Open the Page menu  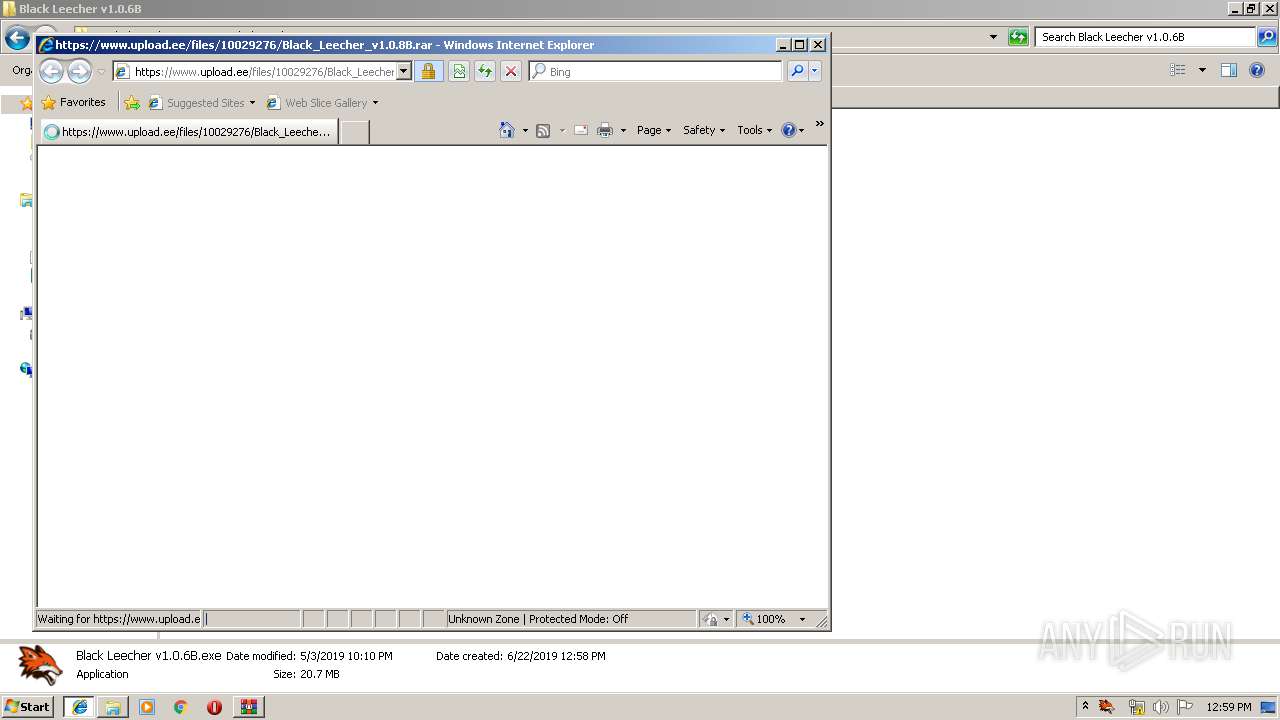pos(654,130)
